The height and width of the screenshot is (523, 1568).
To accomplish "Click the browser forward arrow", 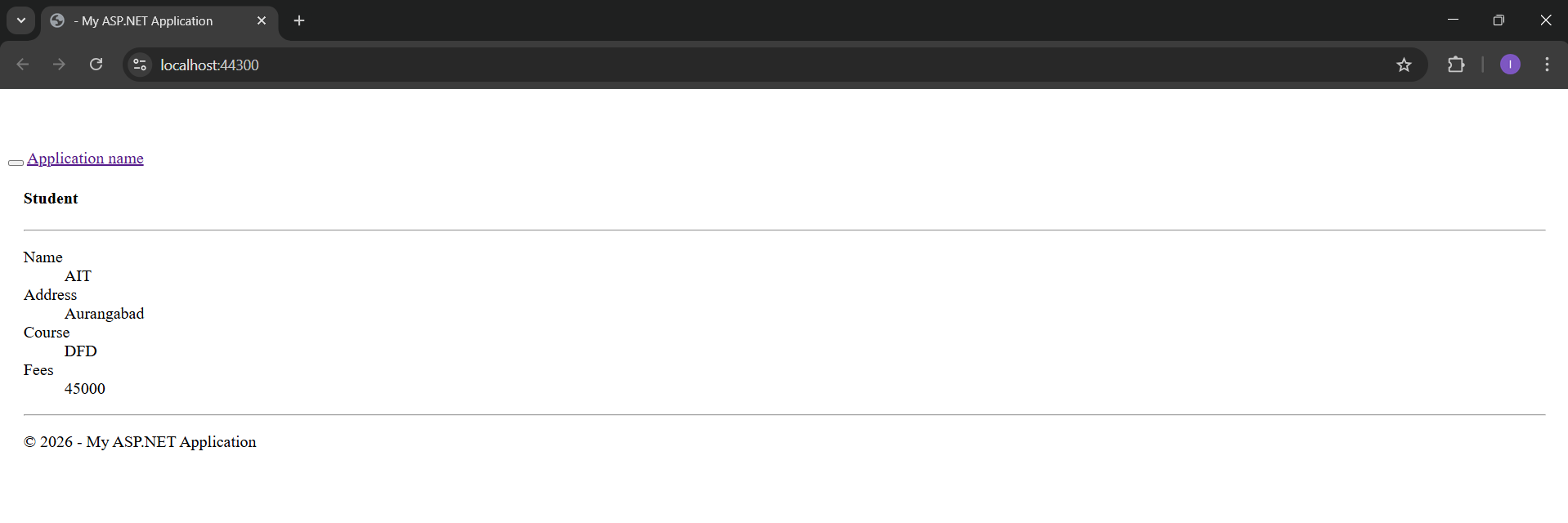I will tap(59, 65).
